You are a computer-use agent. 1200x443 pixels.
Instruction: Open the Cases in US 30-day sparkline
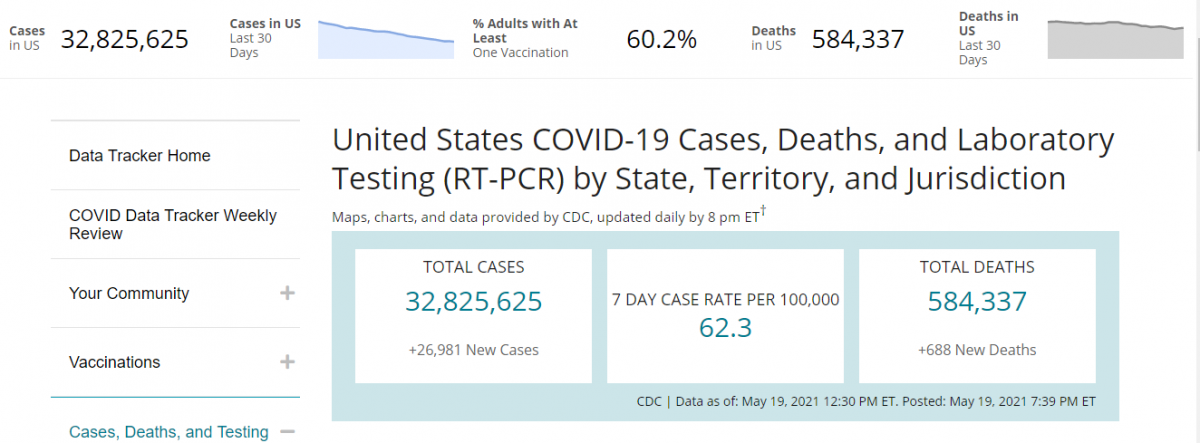pyautogui.click(x=385, y=39)
